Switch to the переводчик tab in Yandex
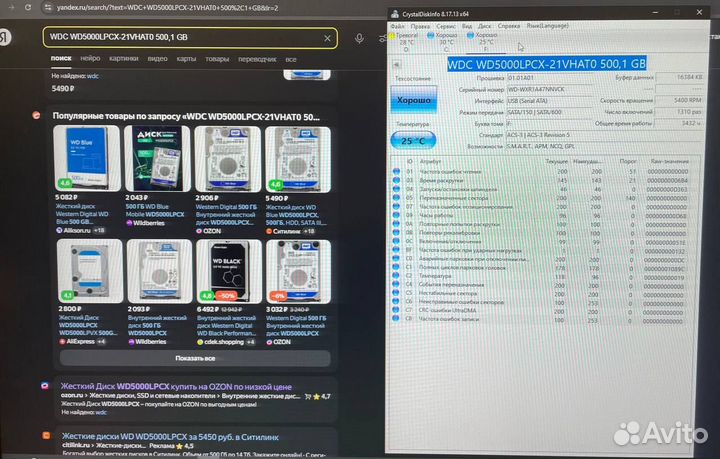 pos(257,59)
